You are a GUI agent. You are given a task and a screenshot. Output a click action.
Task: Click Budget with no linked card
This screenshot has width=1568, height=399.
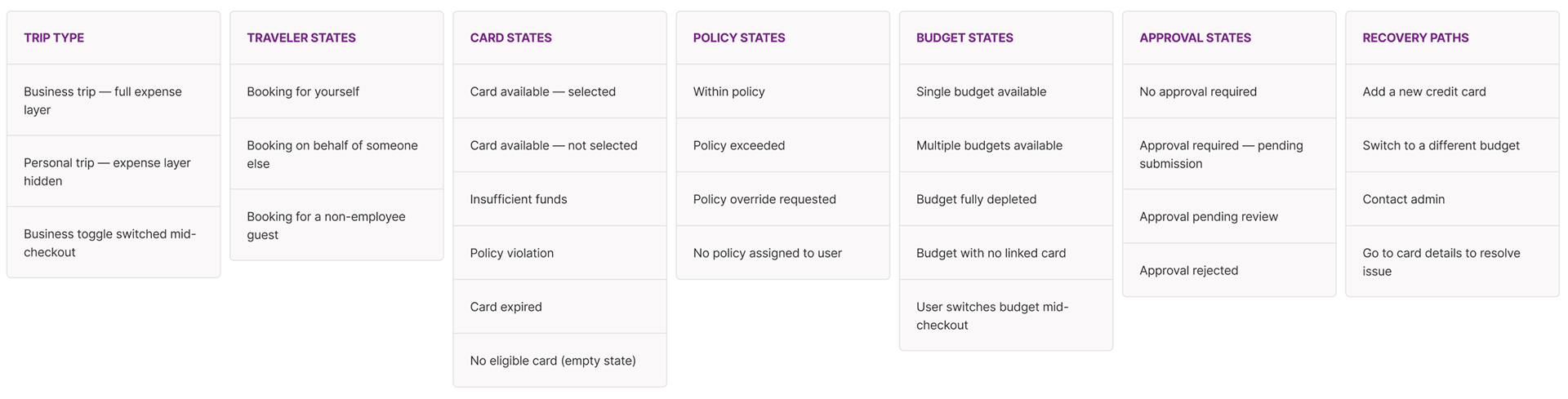tap(1005, 253)
